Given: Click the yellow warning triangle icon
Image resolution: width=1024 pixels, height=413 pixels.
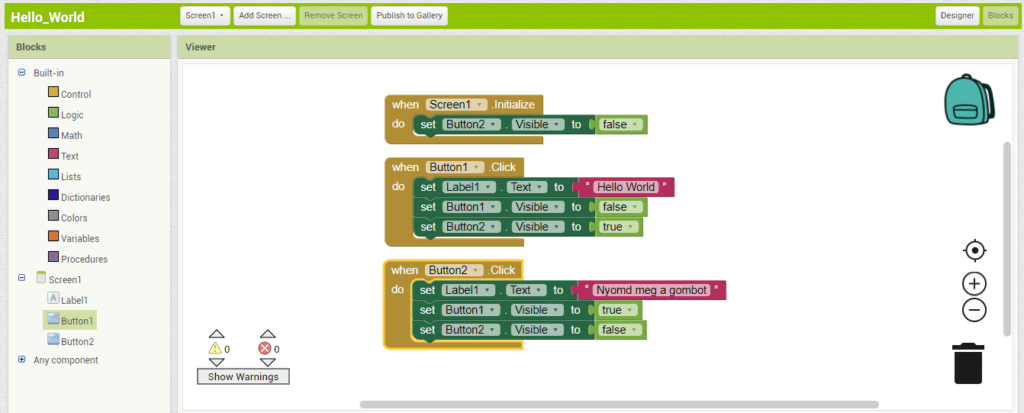Looking at the screenshot, I should click(215, 348).
